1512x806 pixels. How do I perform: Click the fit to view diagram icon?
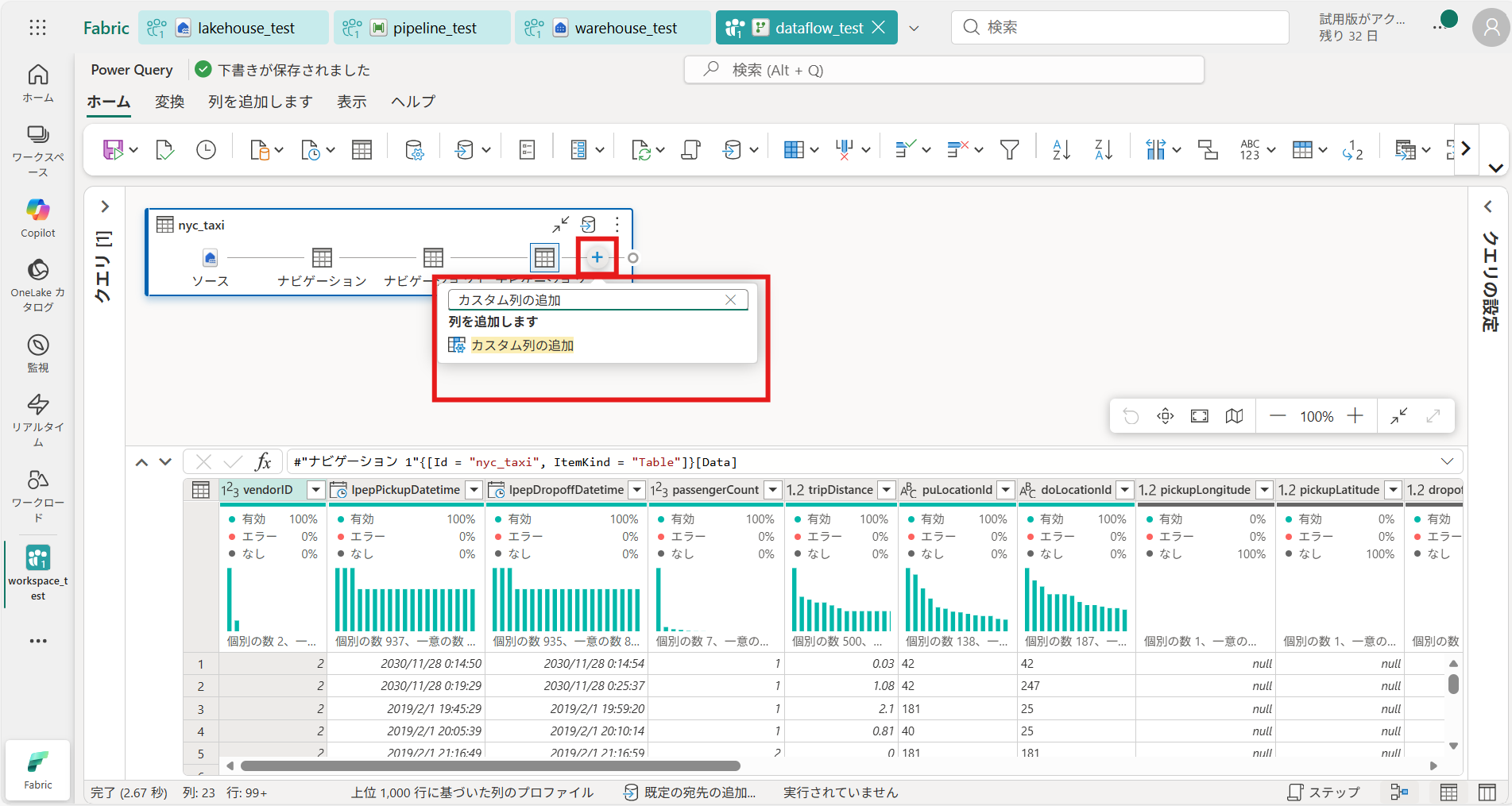click(1199, 416)
